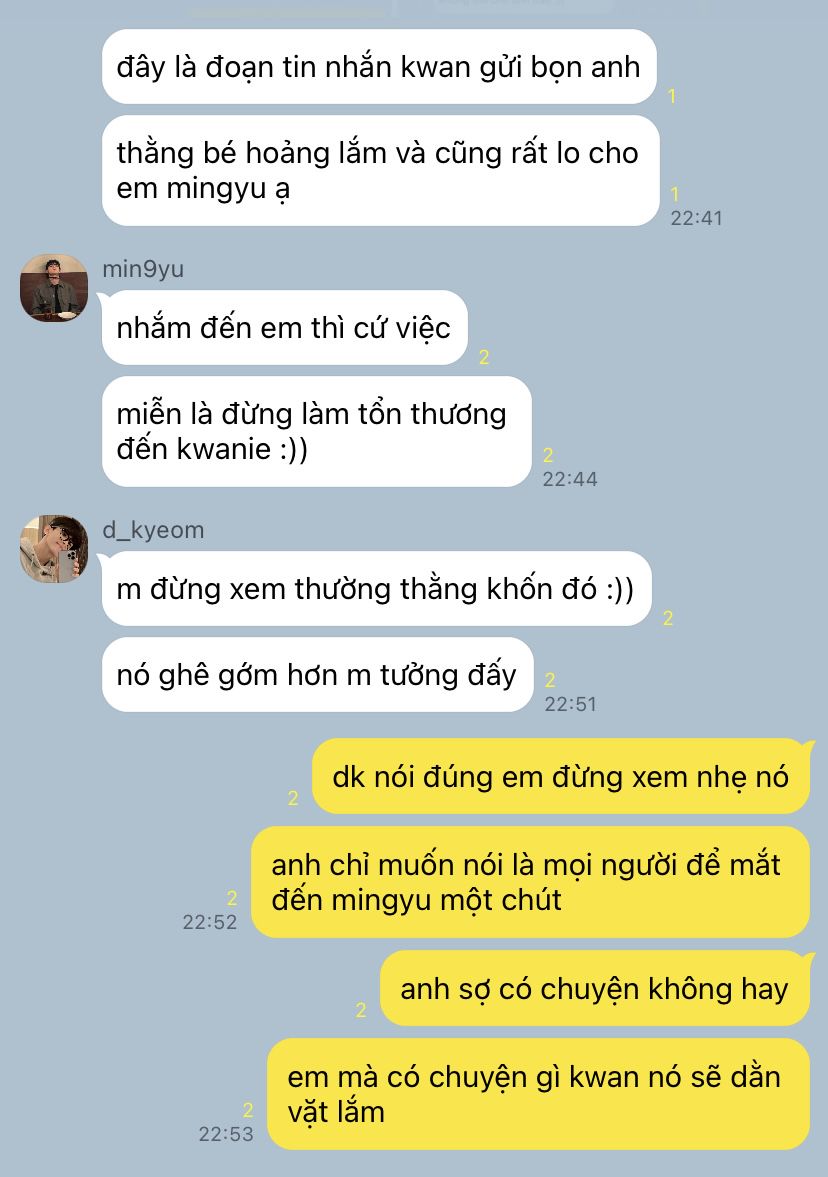
Task: Tap message 'nó ghê gớm hơn m tưởng đấy'
Action: tap(318, 675)
